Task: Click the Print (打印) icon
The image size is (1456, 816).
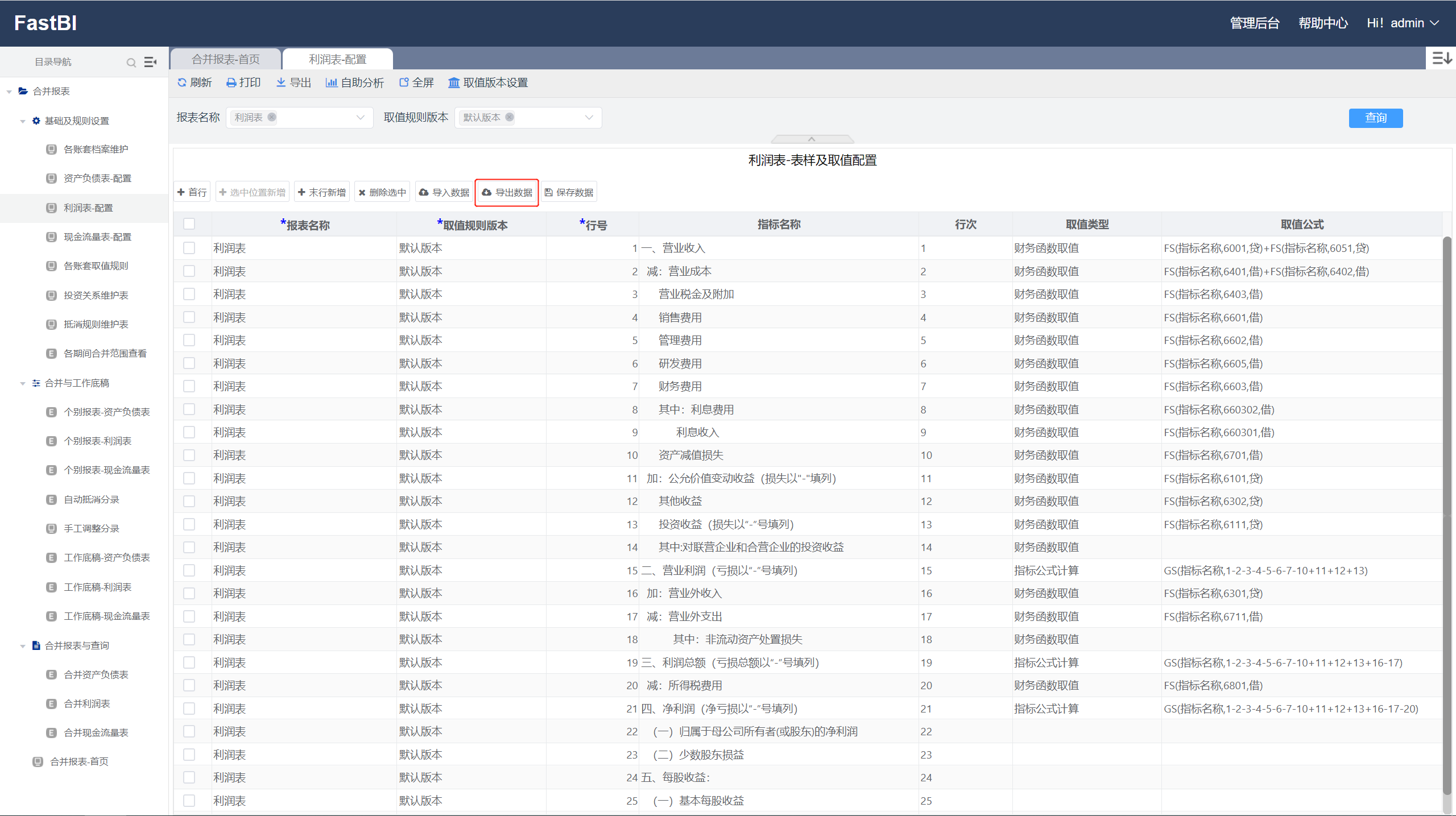Action: (231, 83)
